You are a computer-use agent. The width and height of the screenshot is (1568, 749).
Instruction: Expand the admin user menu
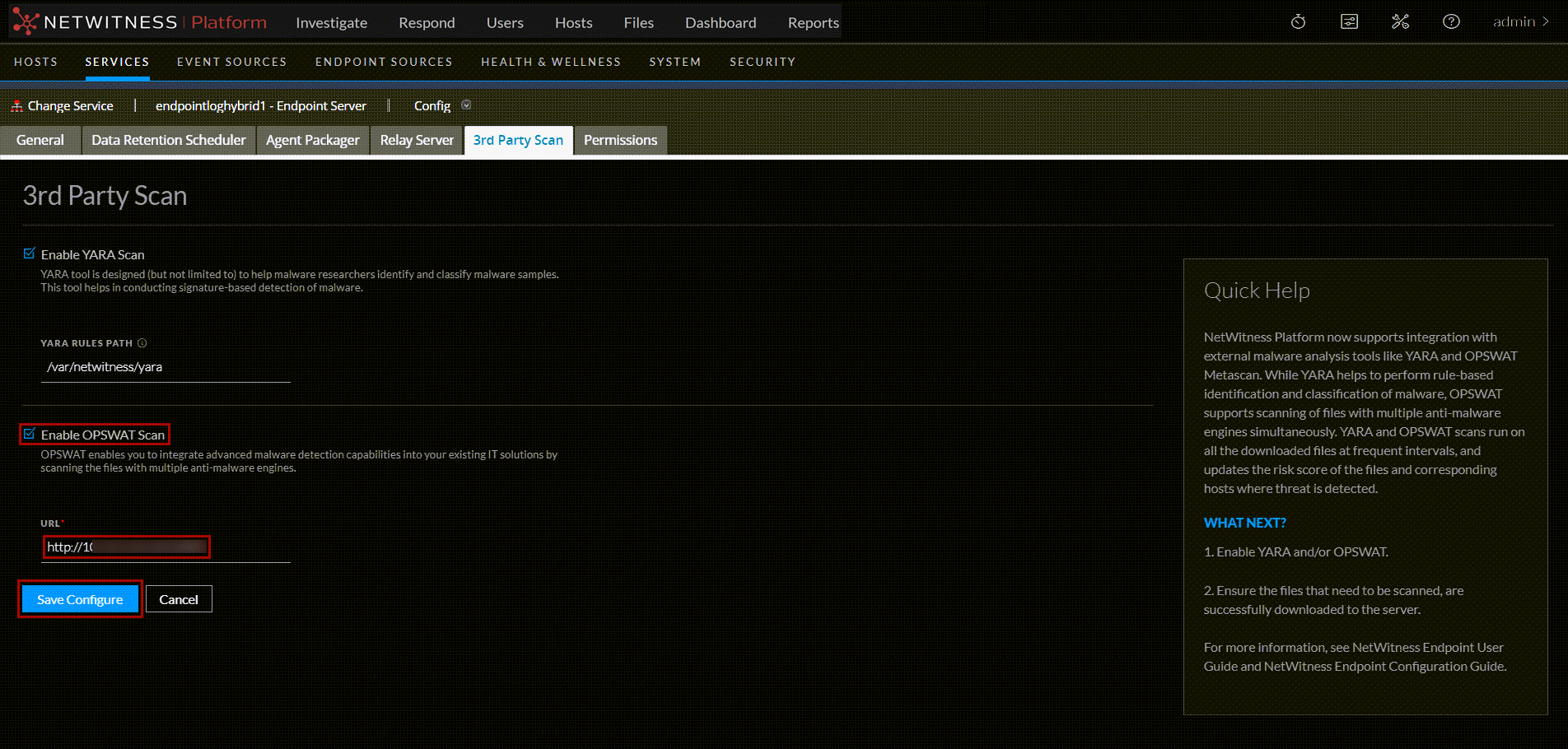coord(1520,22)
